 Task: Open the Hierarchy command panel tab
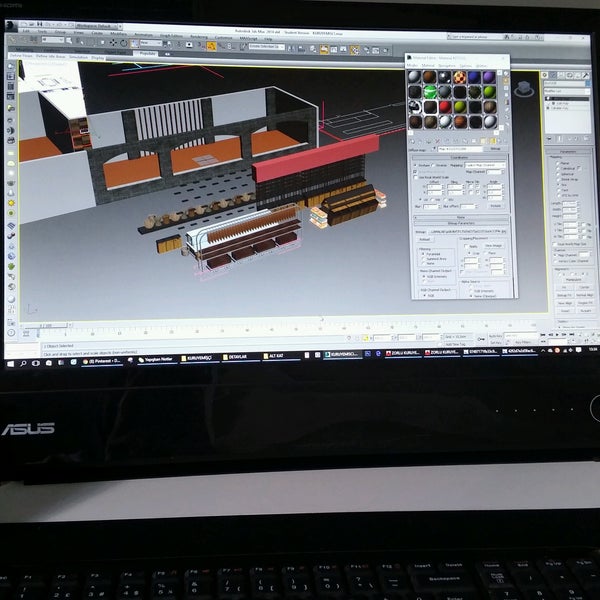coord(561,75)
